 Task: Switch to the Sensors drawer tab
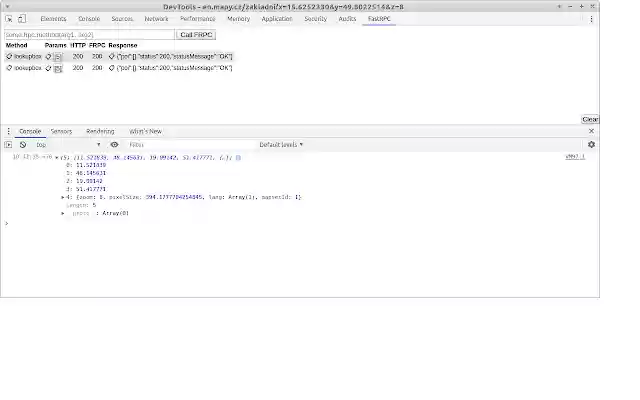[x=61, y=131]
